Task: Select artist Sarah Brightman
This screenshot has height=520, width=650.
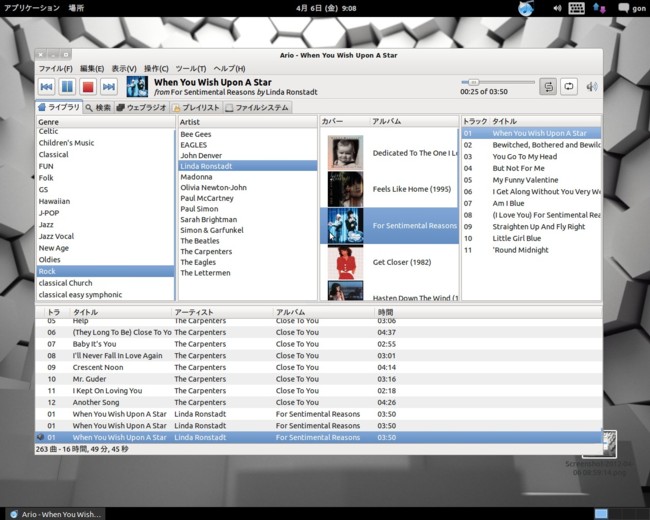Action: pos(248,220)
